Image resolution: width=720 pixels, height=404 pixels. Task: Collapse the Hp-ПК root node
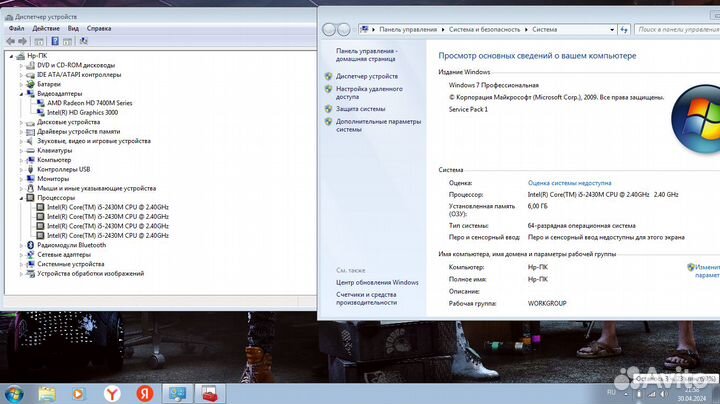[11, 56]
